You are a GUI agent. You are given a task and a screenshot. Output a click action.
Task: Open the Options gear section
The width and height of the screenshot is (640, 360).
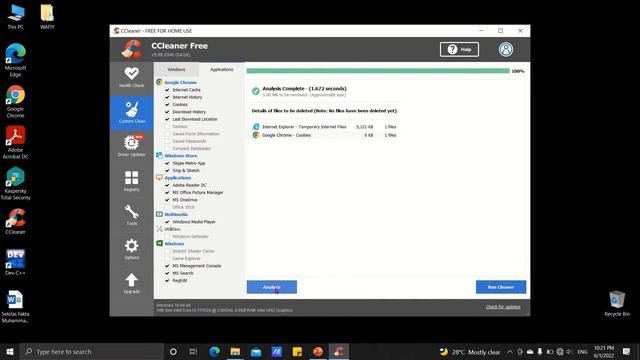(x=131, y=249)
